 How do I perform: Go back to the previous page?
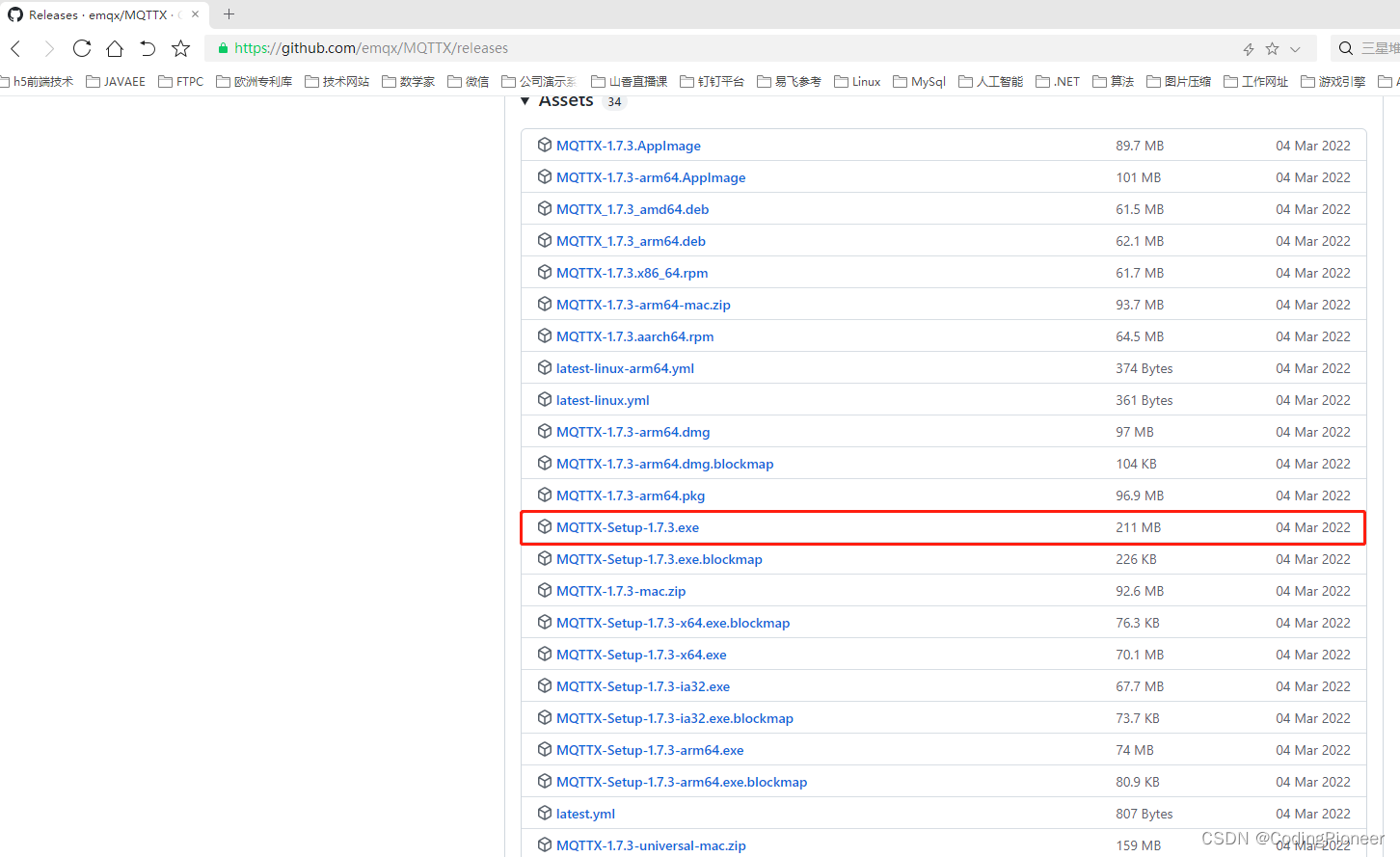click(x=15, y=48)
